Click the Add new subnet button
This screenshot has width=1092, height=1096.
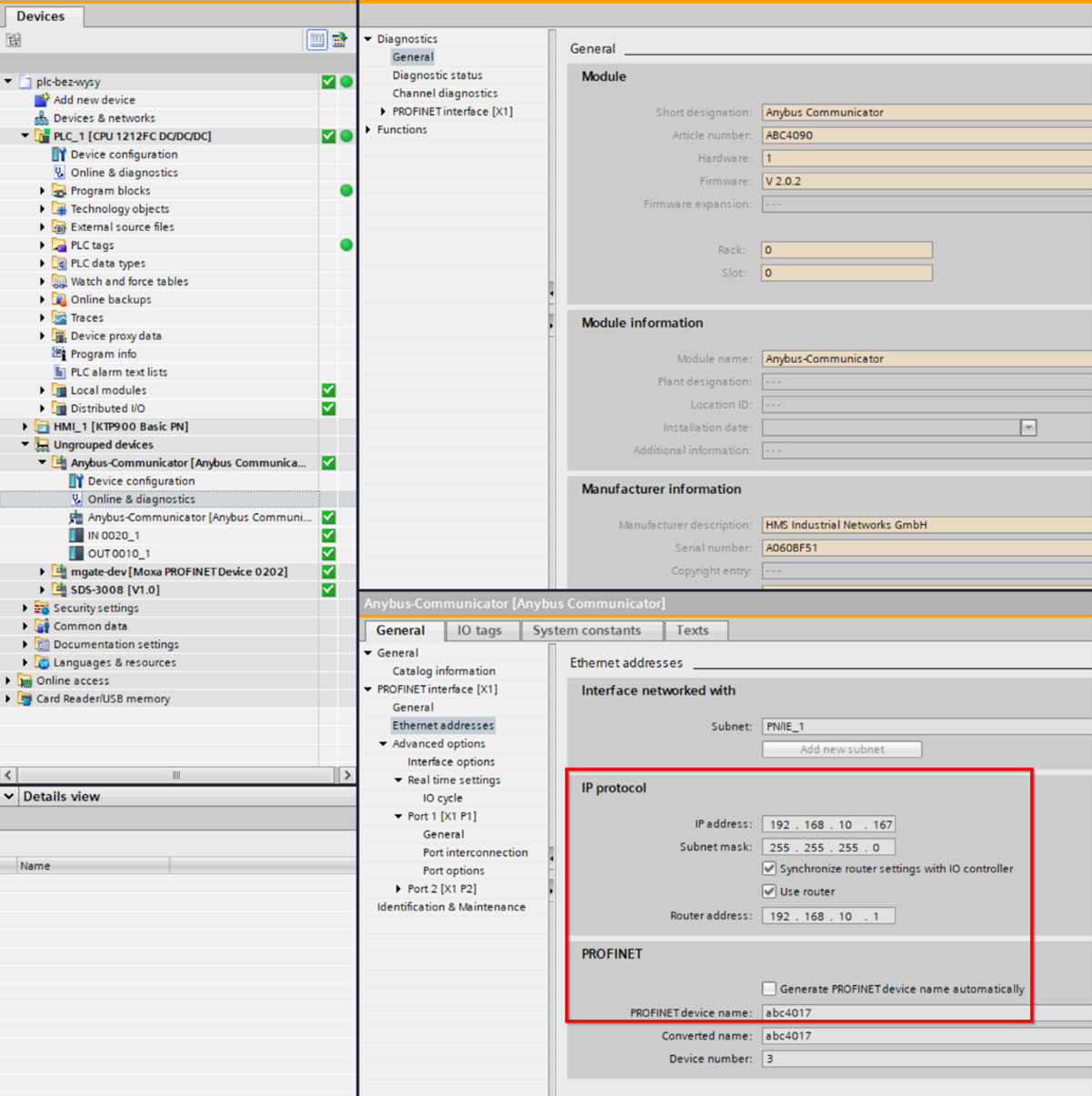pos(841,749)
